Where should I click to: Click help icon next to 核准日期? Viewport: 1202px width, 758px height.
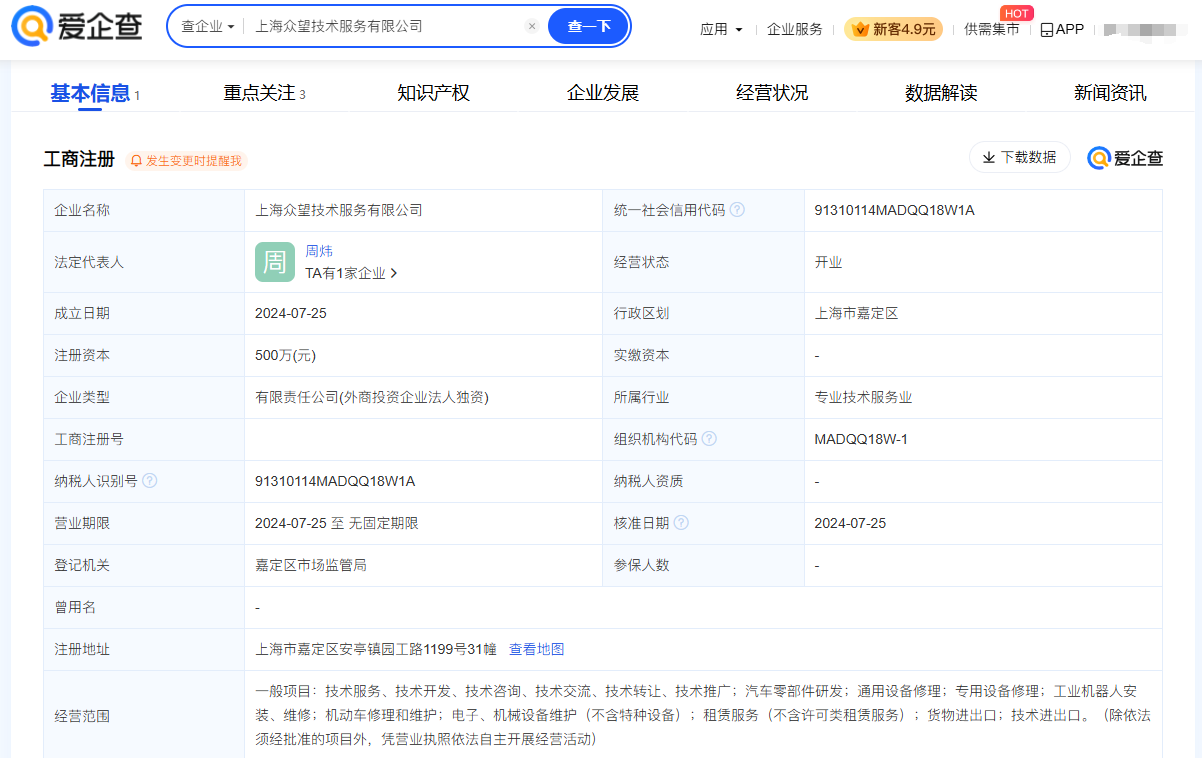point(681,523)
